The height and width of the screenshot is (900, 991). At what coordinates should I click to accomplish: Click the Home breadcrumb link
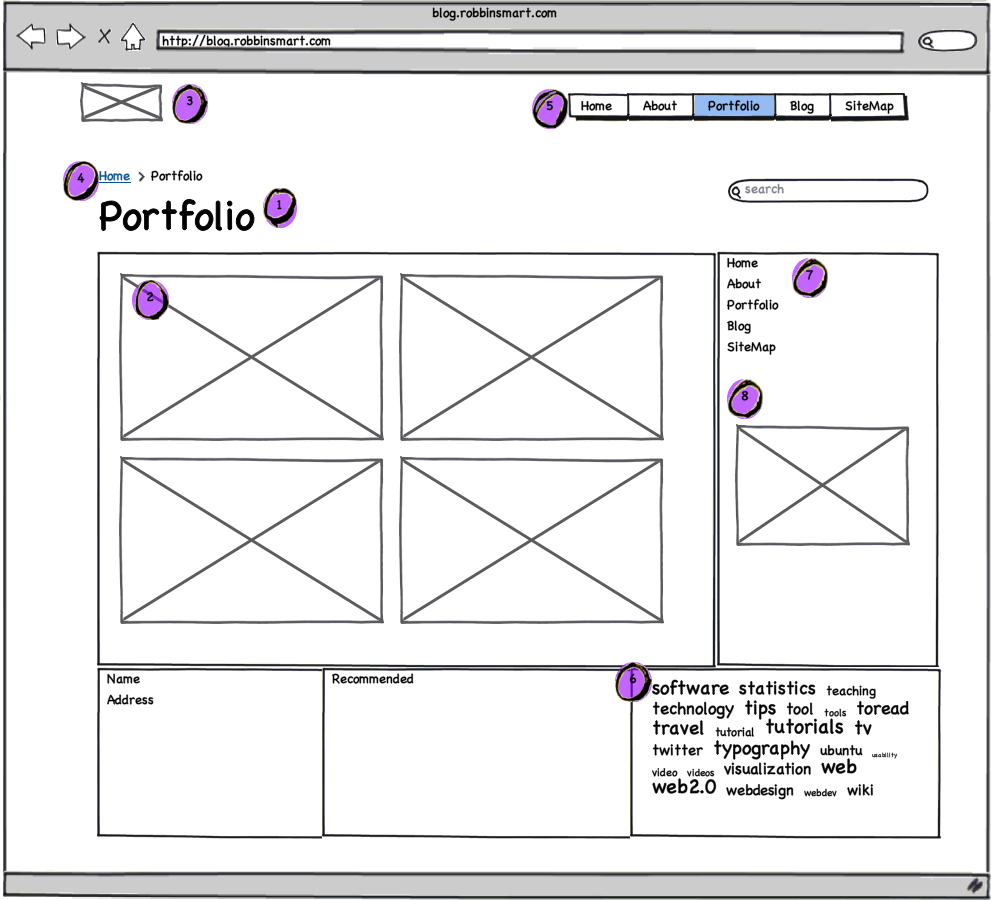point(114,177)
